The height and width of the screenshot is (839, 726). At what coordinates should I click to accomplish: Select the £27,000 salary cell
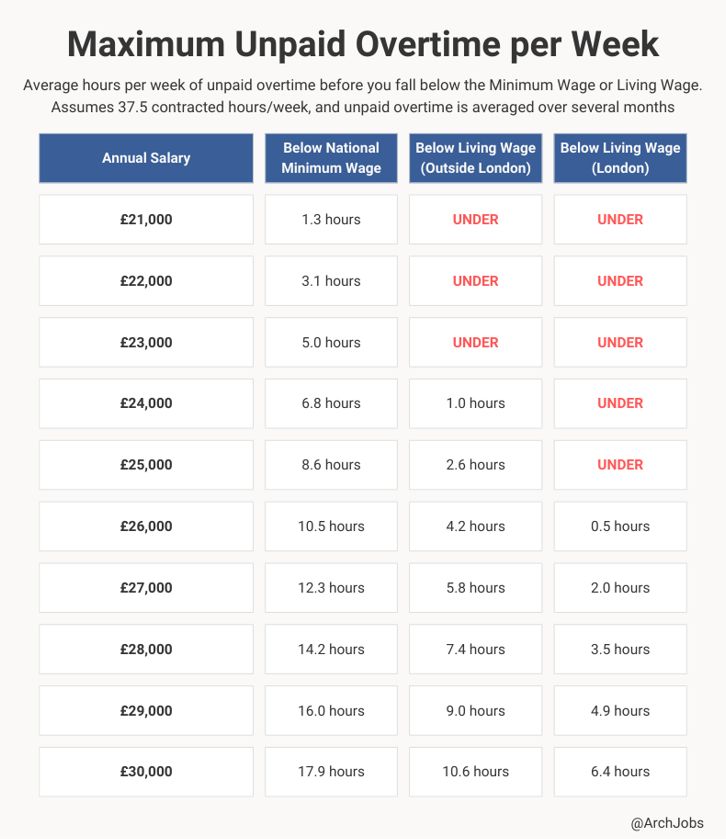[146, 588]
